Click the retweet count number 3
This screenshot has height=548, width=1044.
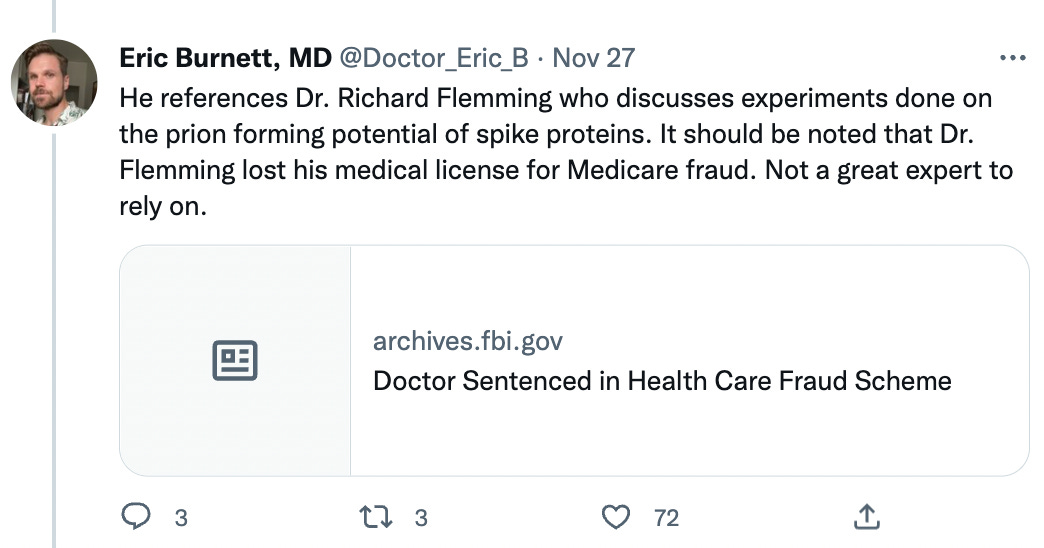(x=421, y=518)
